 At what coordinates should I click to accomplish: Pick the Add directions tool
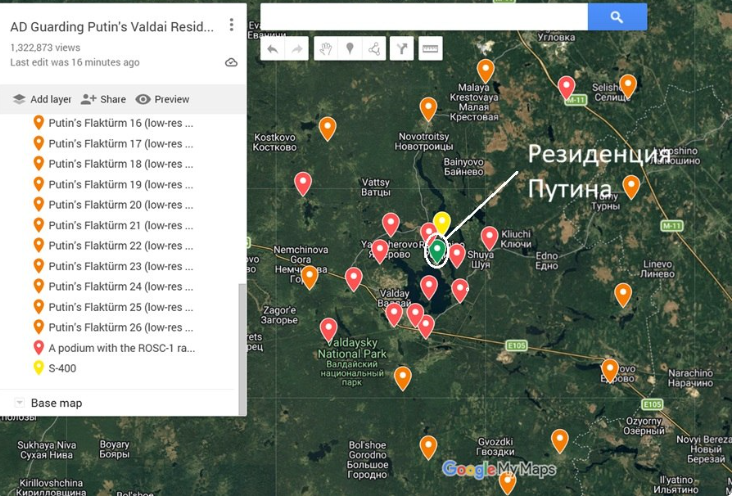click(402, 49)
